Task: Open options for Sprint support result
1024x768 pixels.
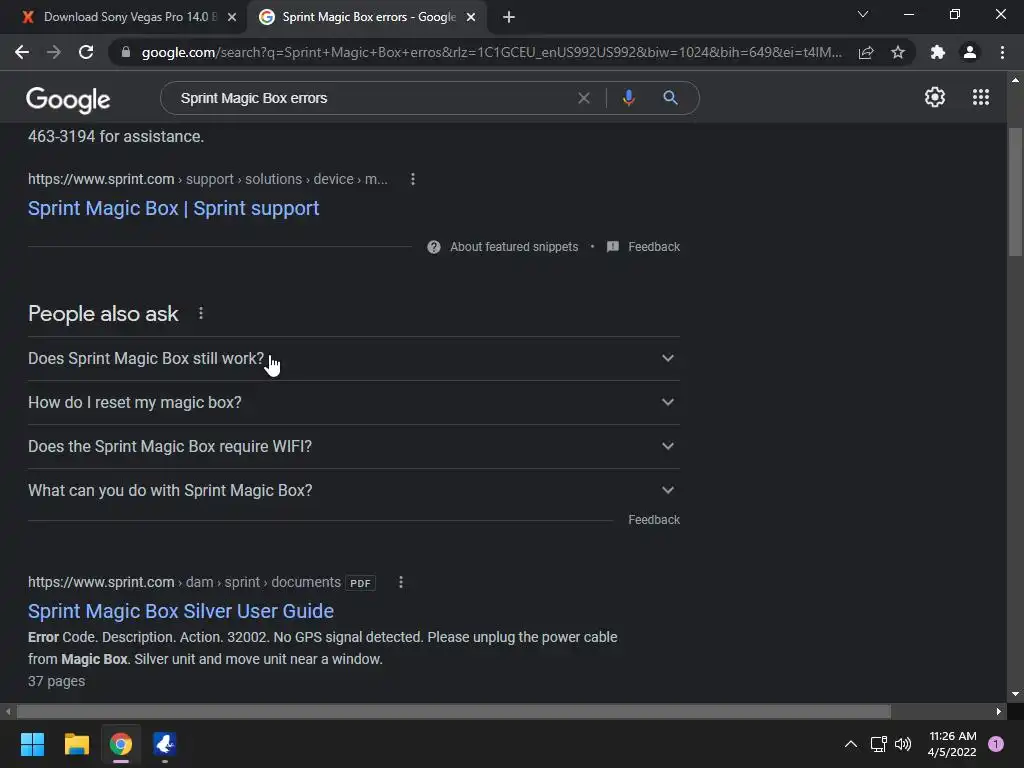Action: point(413,179)
